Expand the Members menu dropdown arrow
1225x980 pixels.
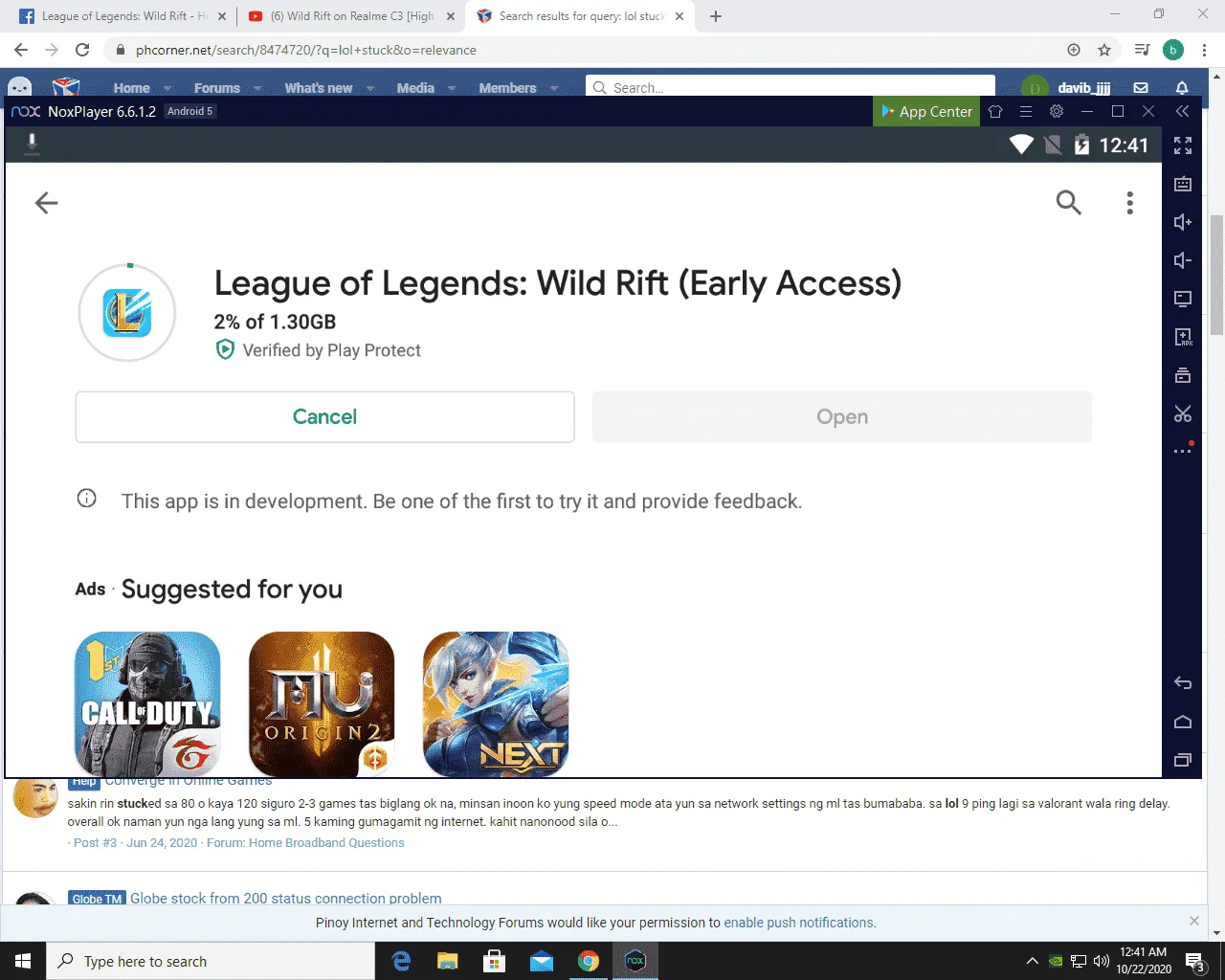[x=554, y=88]
